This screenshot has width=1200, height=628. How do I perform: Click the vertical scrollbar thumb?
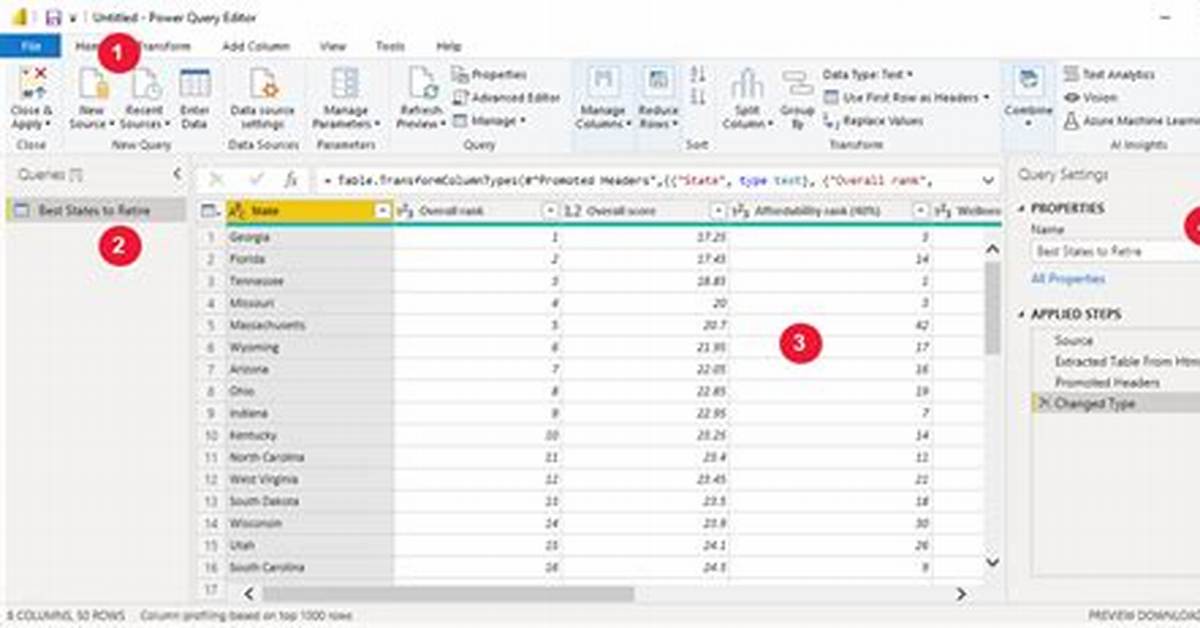coord(992,309)
